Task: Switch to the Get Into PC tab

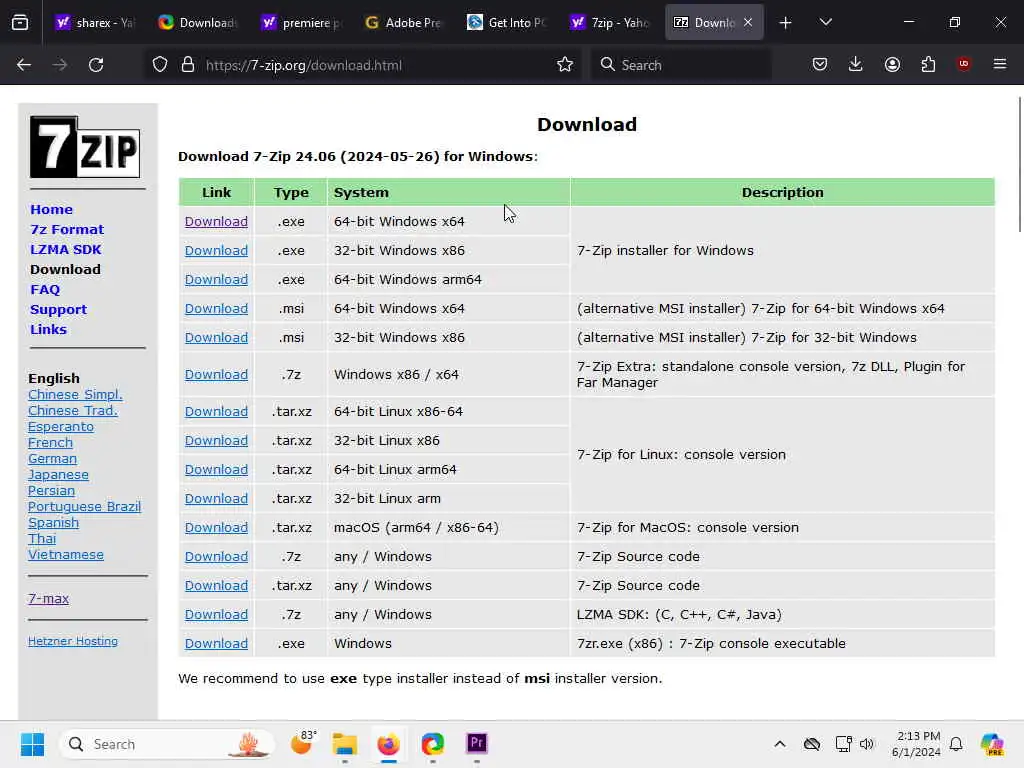Action: point(508,23)
